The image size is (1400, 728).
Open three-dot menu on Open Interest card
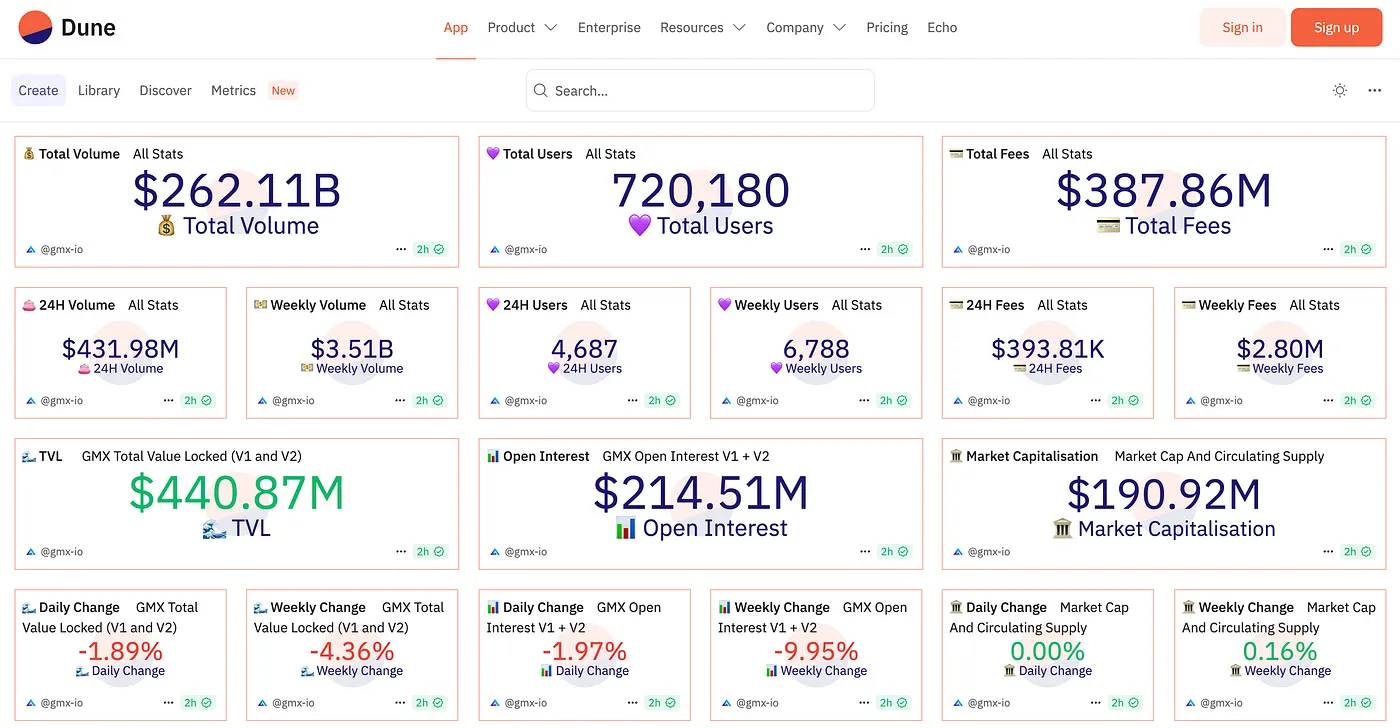[865, 551]
